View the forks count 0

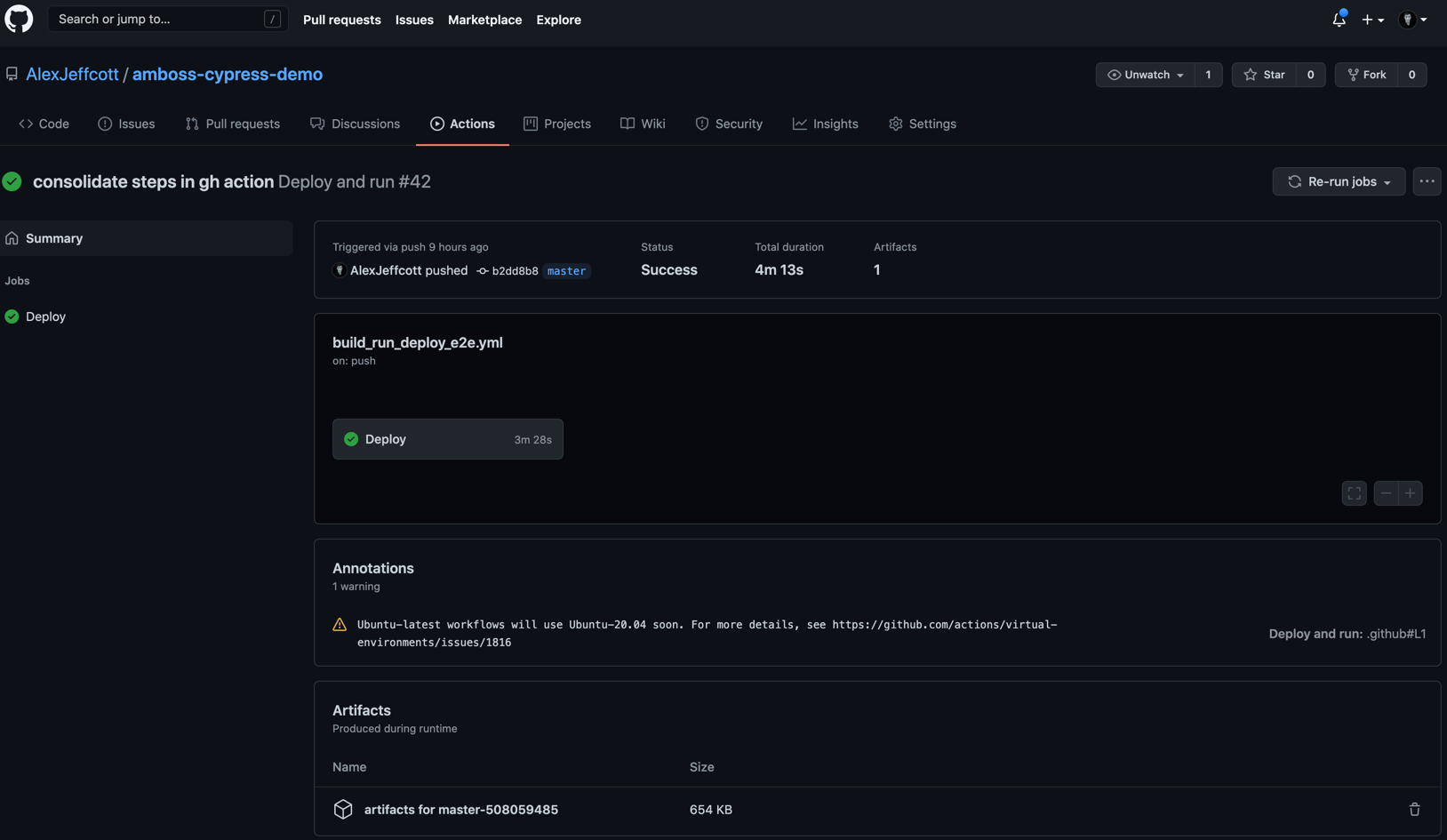[1411, 75]
